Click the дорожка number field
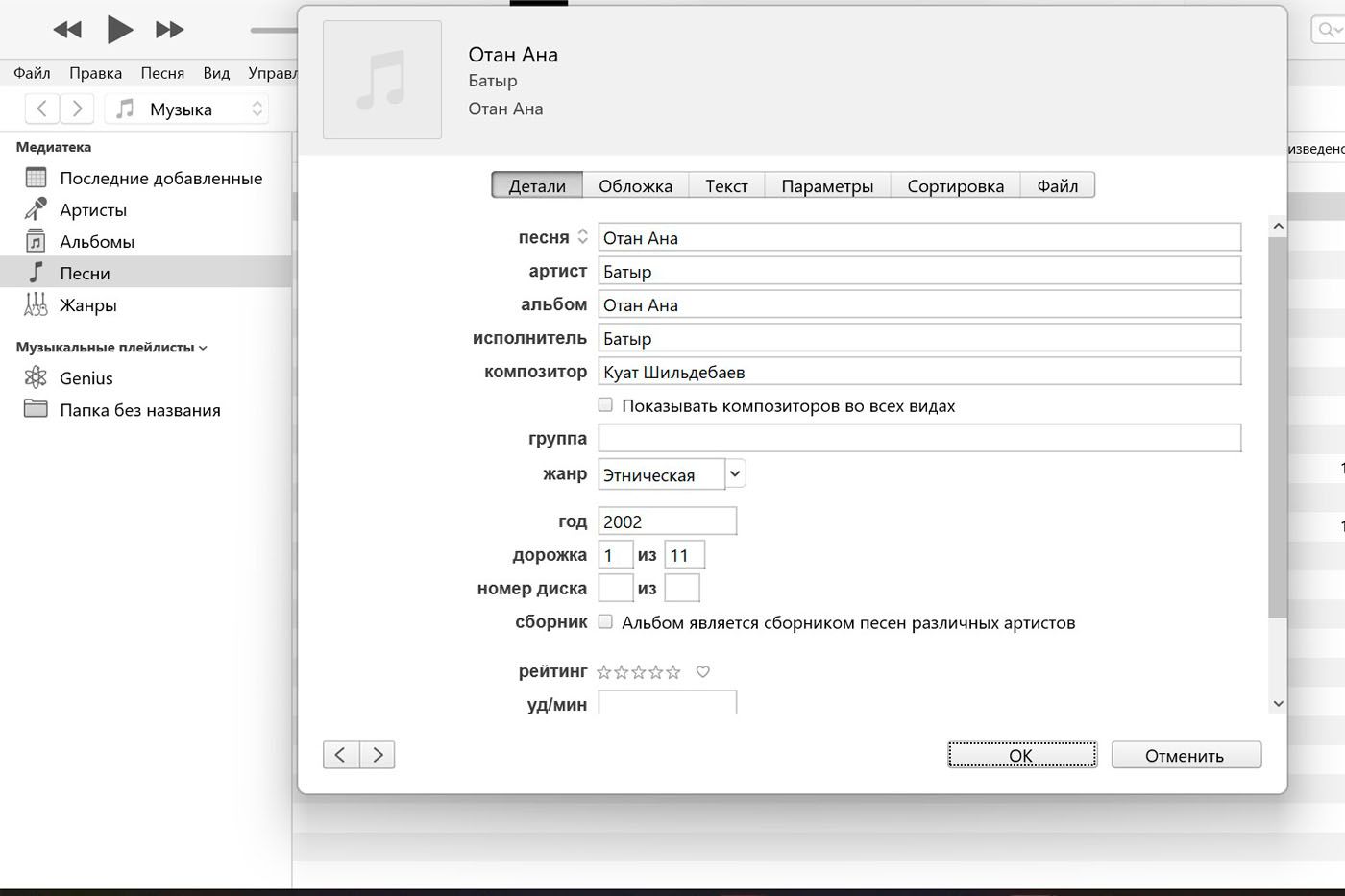 coord(615,555)
